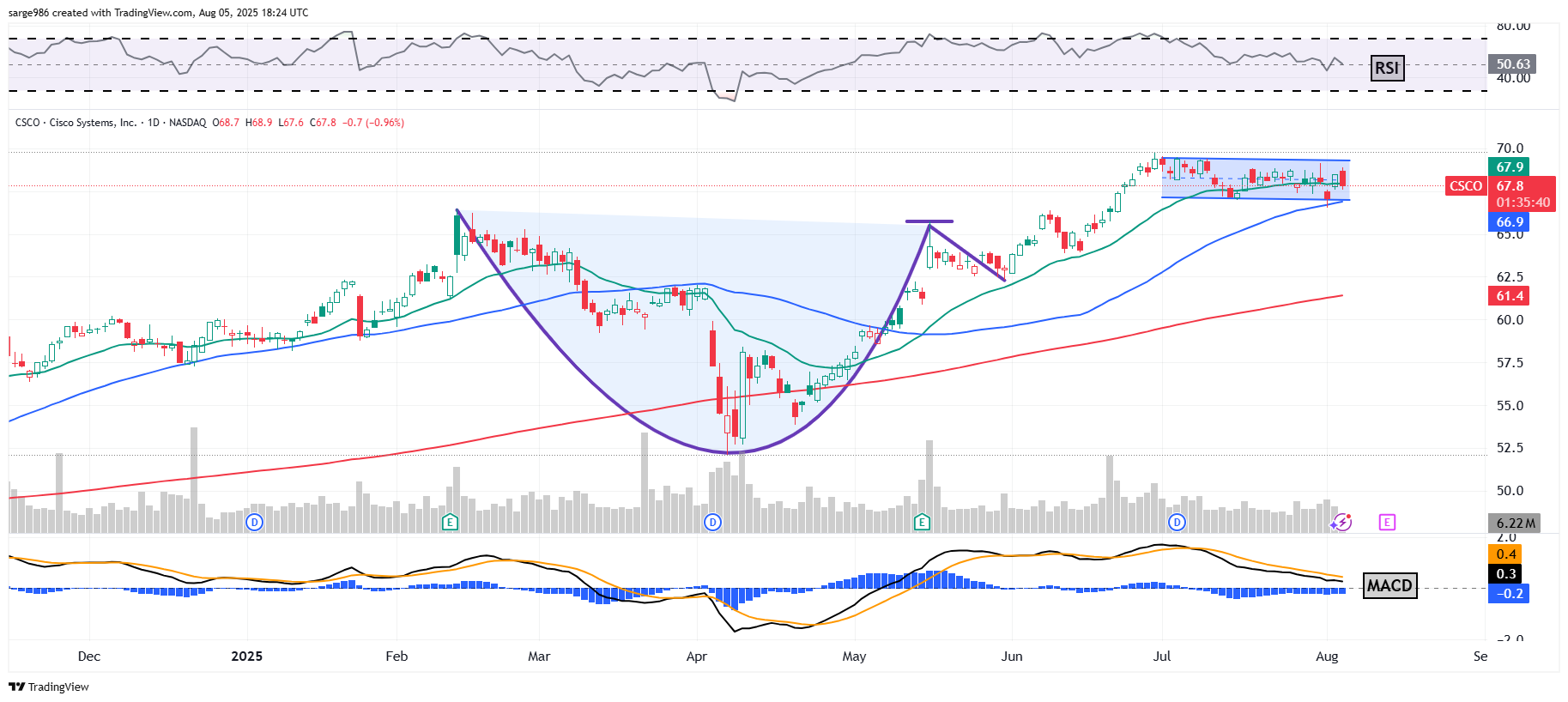
Task: Click the Jul label on time axis
Action: (1162, 657)
